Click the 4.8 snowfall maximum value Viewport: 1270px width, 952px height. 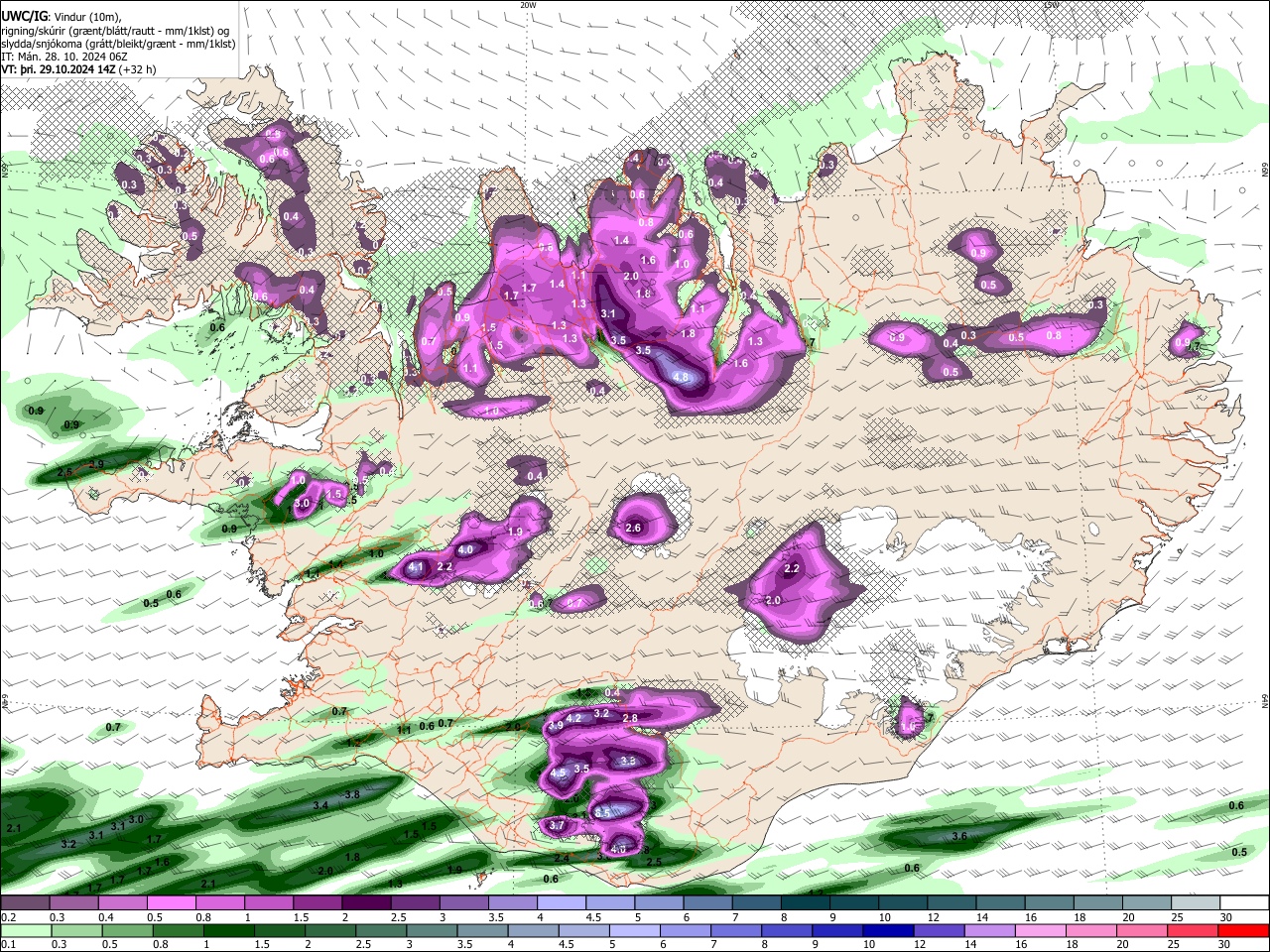click(681, 377)
